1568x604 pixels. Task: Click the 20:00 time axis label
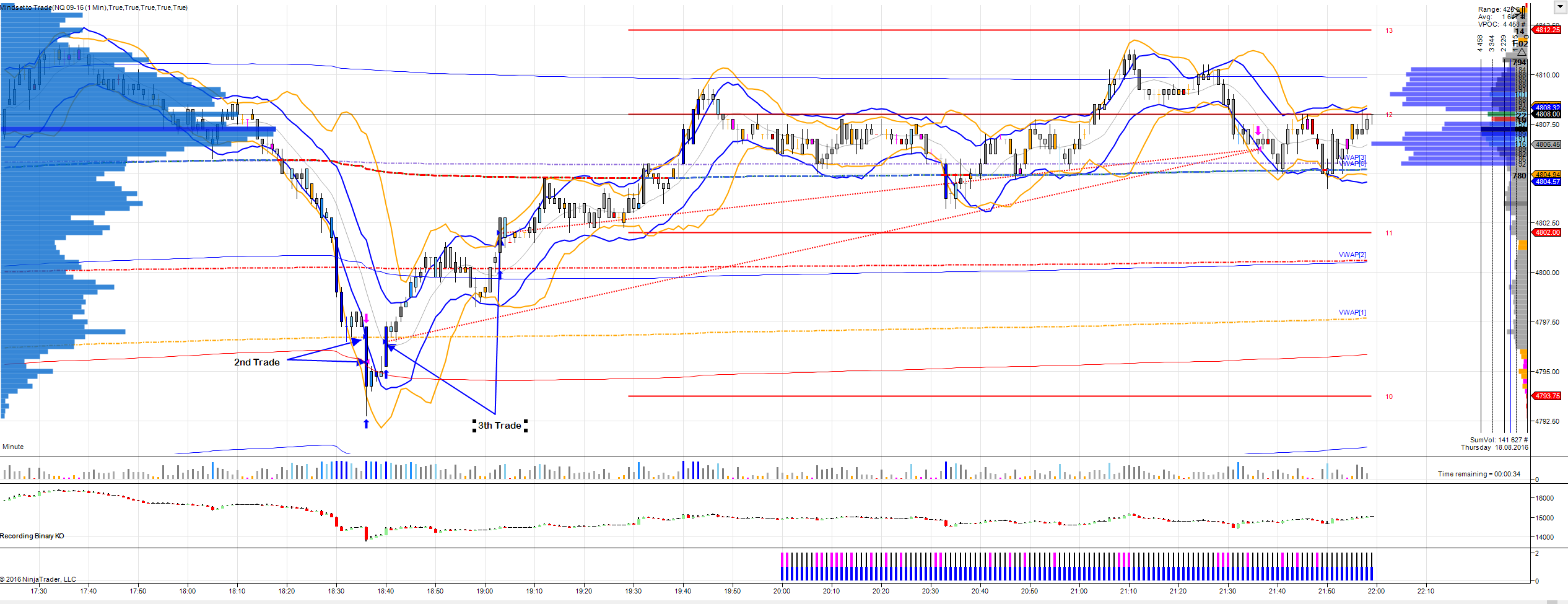782,591
